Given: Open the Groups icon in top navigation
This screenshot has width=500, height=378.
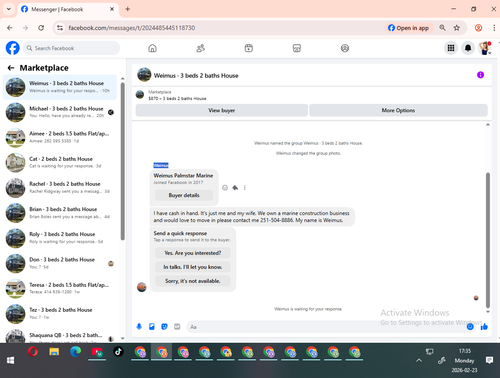Looking at the screenshot, I should (345, 48).
